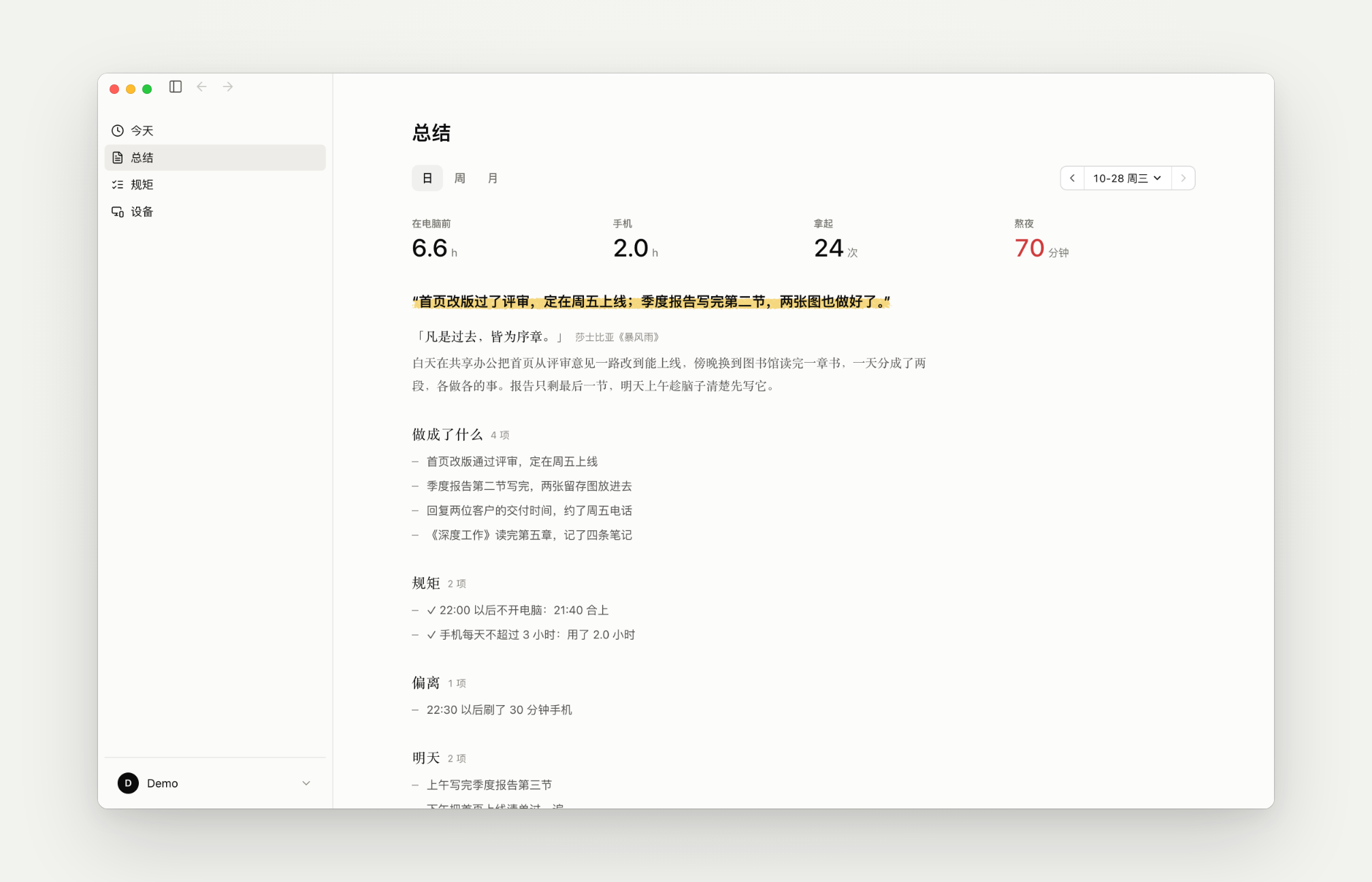Switch to the 月 view tab

(493, 178)
